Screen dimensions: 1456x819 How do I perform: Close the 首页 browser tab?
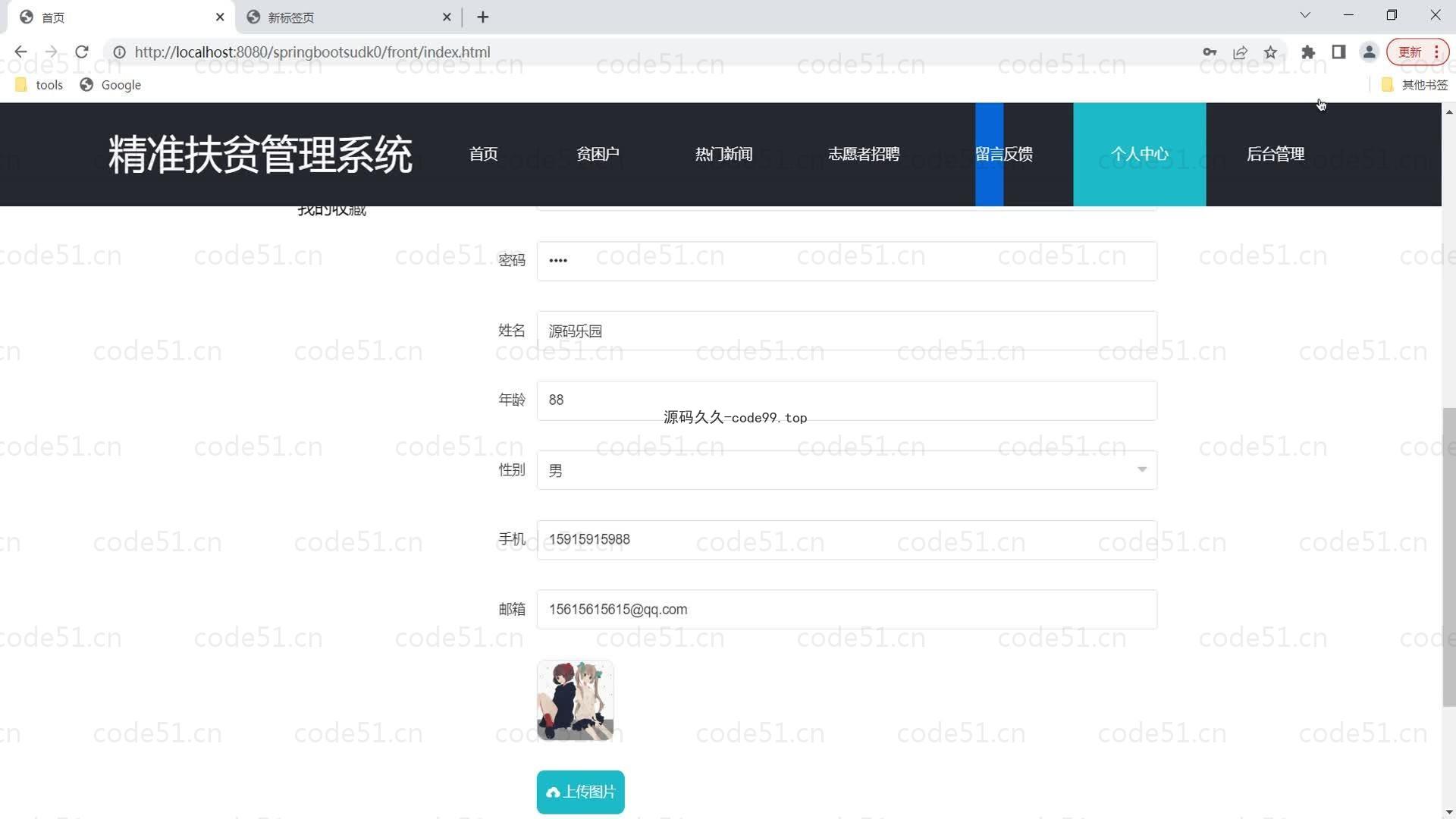220,17
